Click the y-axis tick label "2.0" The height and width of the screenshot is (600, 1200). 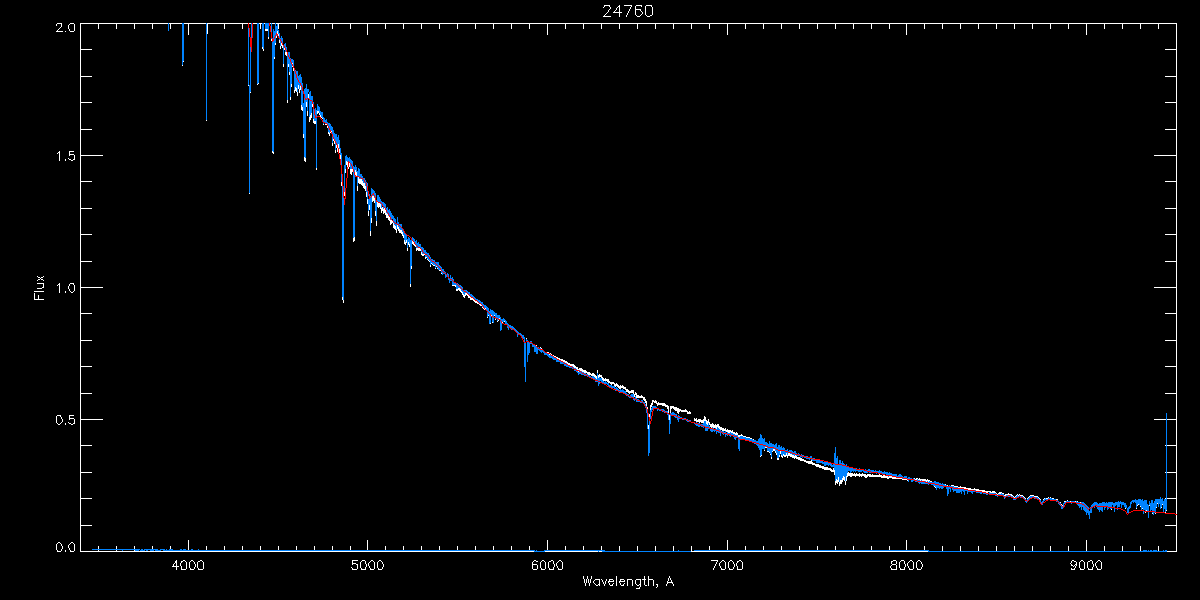click(65, 29)
